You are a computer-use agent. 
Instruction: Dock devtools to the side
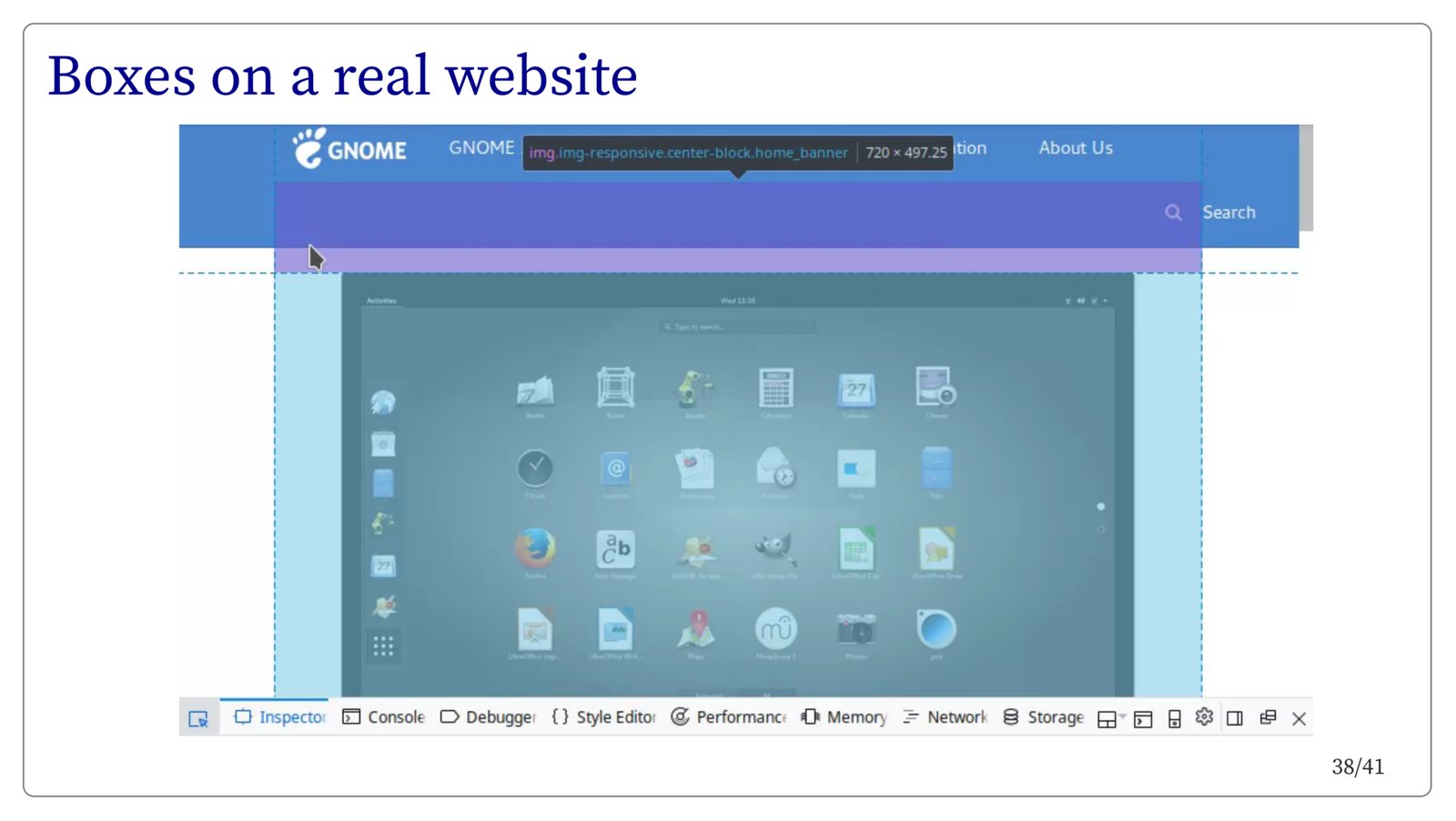point(1235,719)
